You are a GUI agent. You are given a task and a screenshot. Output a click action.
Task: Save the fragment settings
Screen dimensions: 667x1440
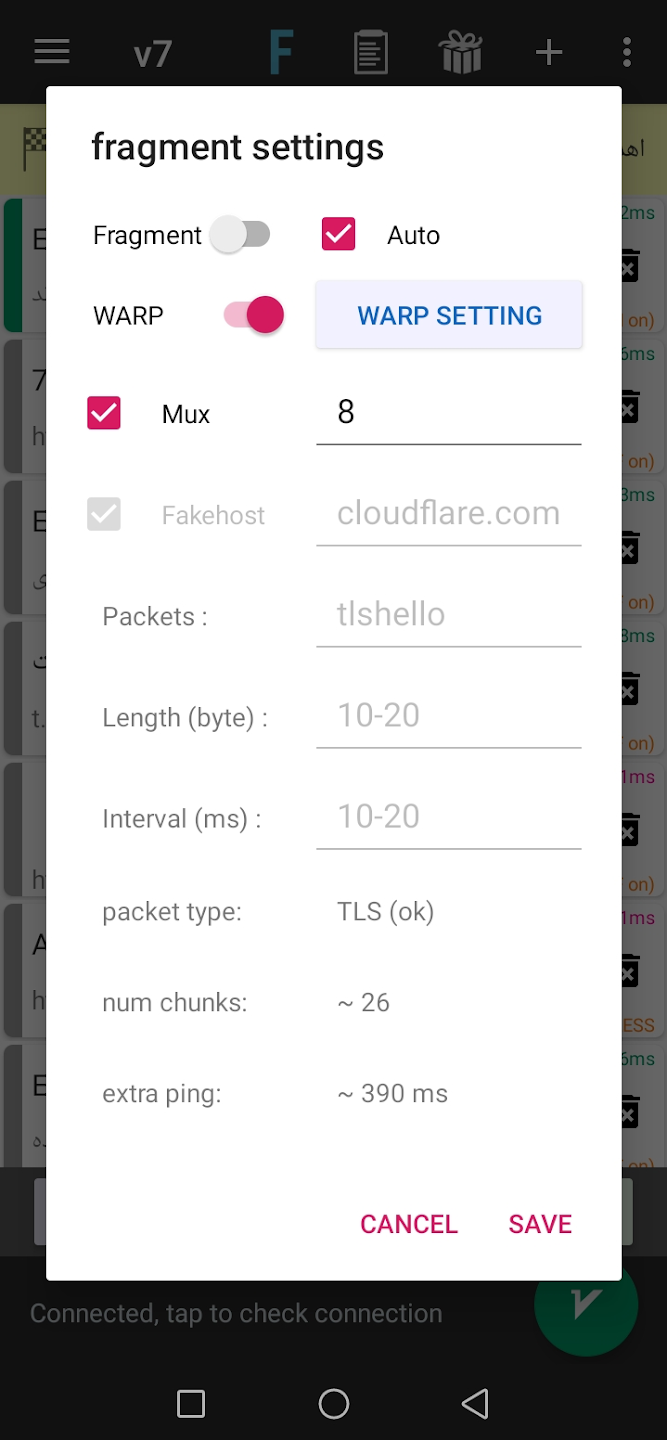tap(539, 1223)
